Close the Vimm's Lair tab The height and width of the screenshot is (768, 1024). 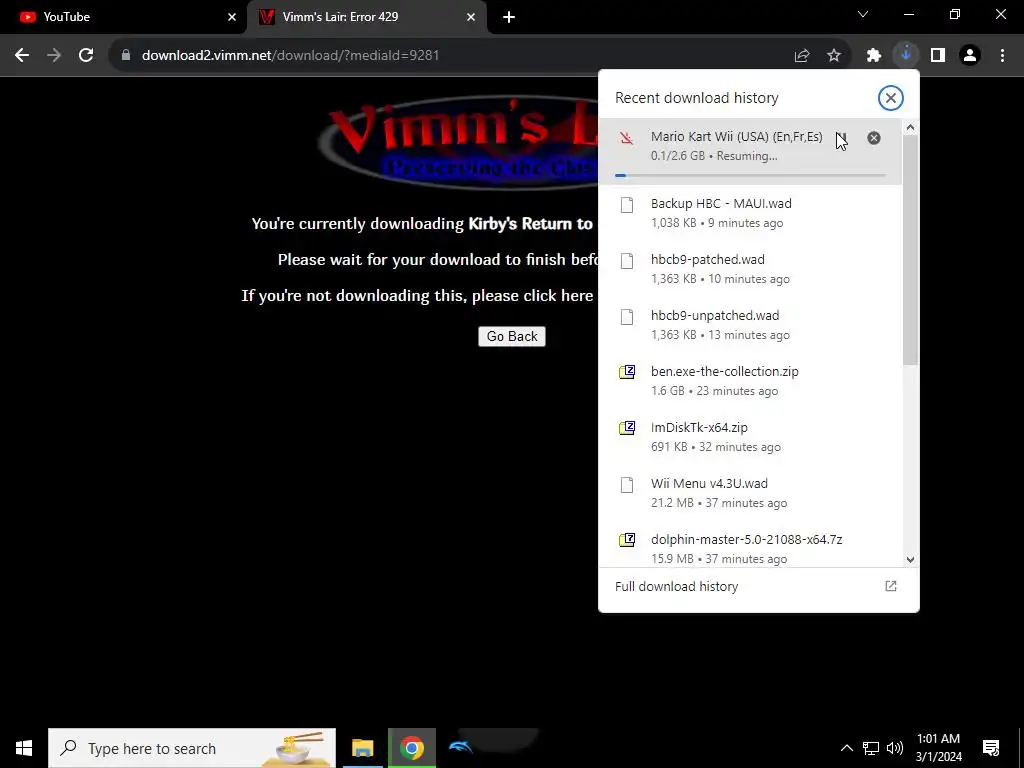(471, 17)
